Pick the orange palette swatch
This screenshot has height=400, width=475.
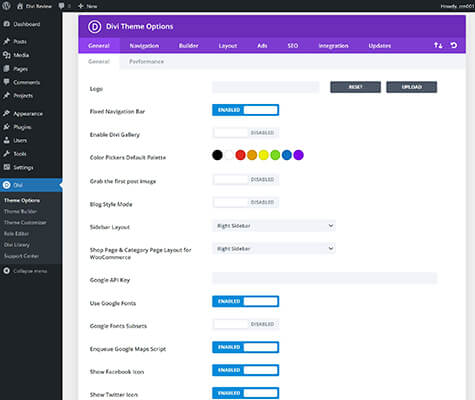(x=252, y=155)
